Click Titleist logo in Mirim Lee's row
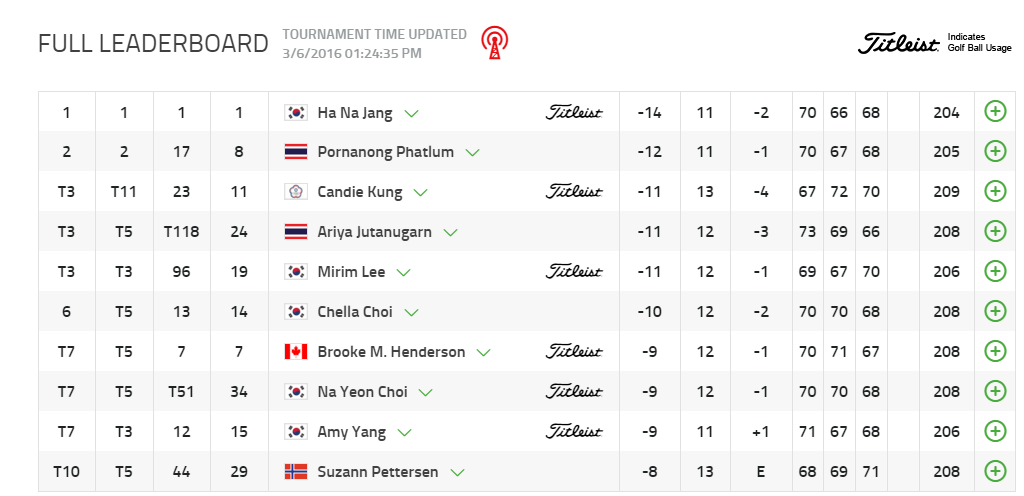Viewport: 1024px width, 496px height. (574, 272)
